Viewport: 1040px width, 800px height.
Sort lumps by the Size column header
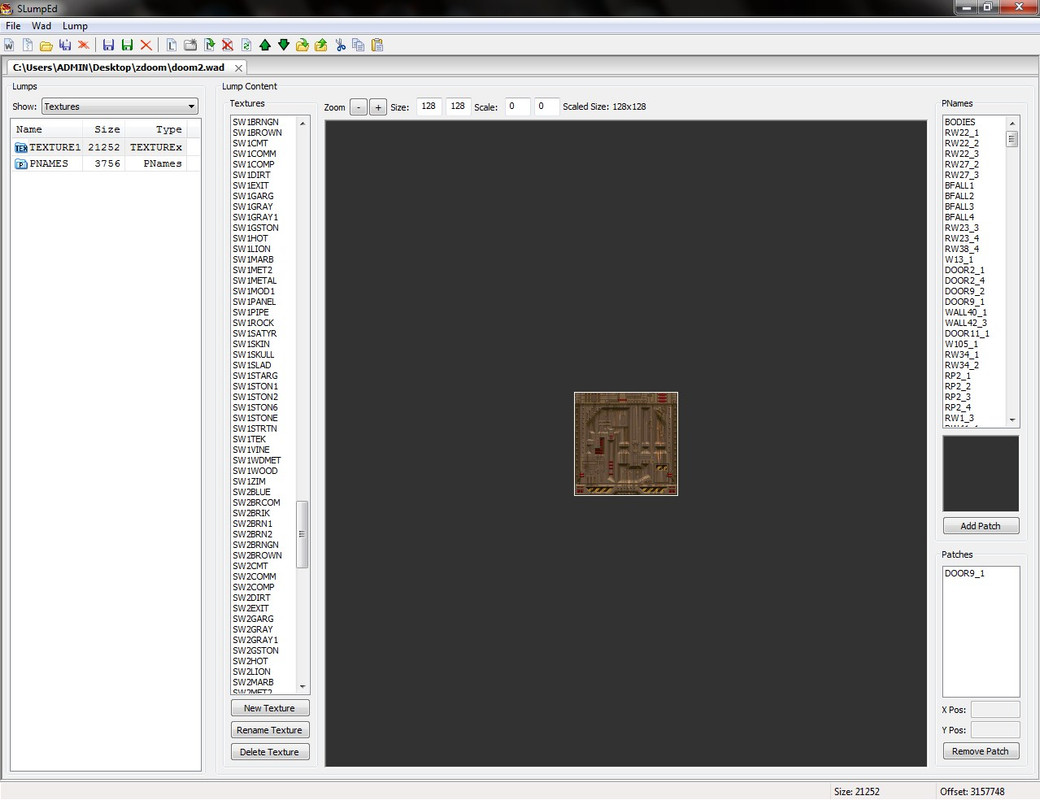click(103, 129)
